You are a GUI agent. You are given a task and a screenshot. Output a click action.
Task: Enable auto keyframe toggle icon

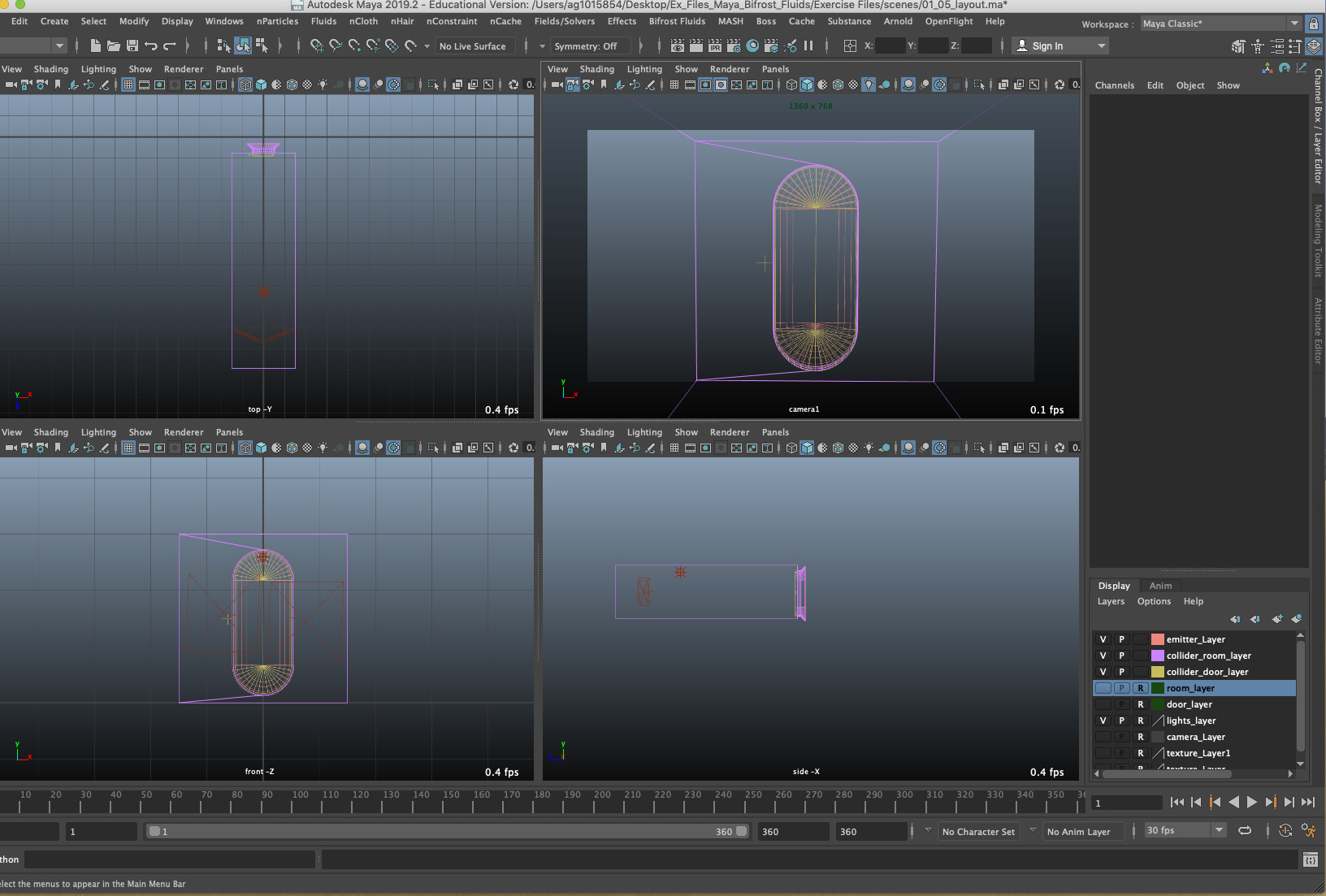[x=1285, y=830]
